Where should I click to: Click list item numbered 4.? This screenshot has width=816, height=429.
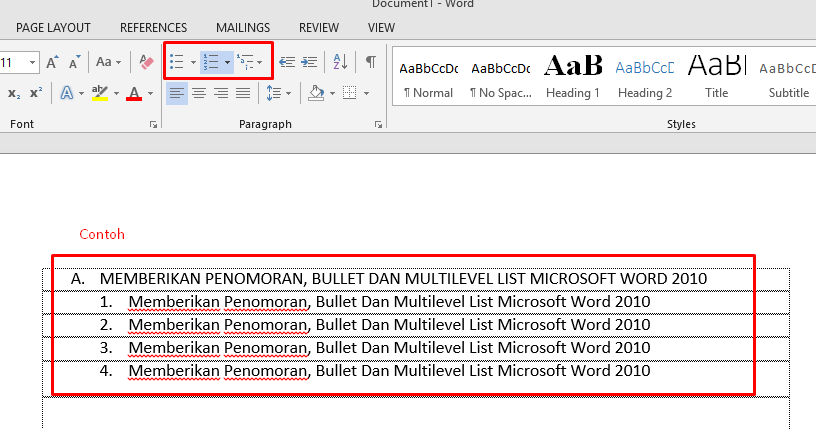[x=375, y=371]
